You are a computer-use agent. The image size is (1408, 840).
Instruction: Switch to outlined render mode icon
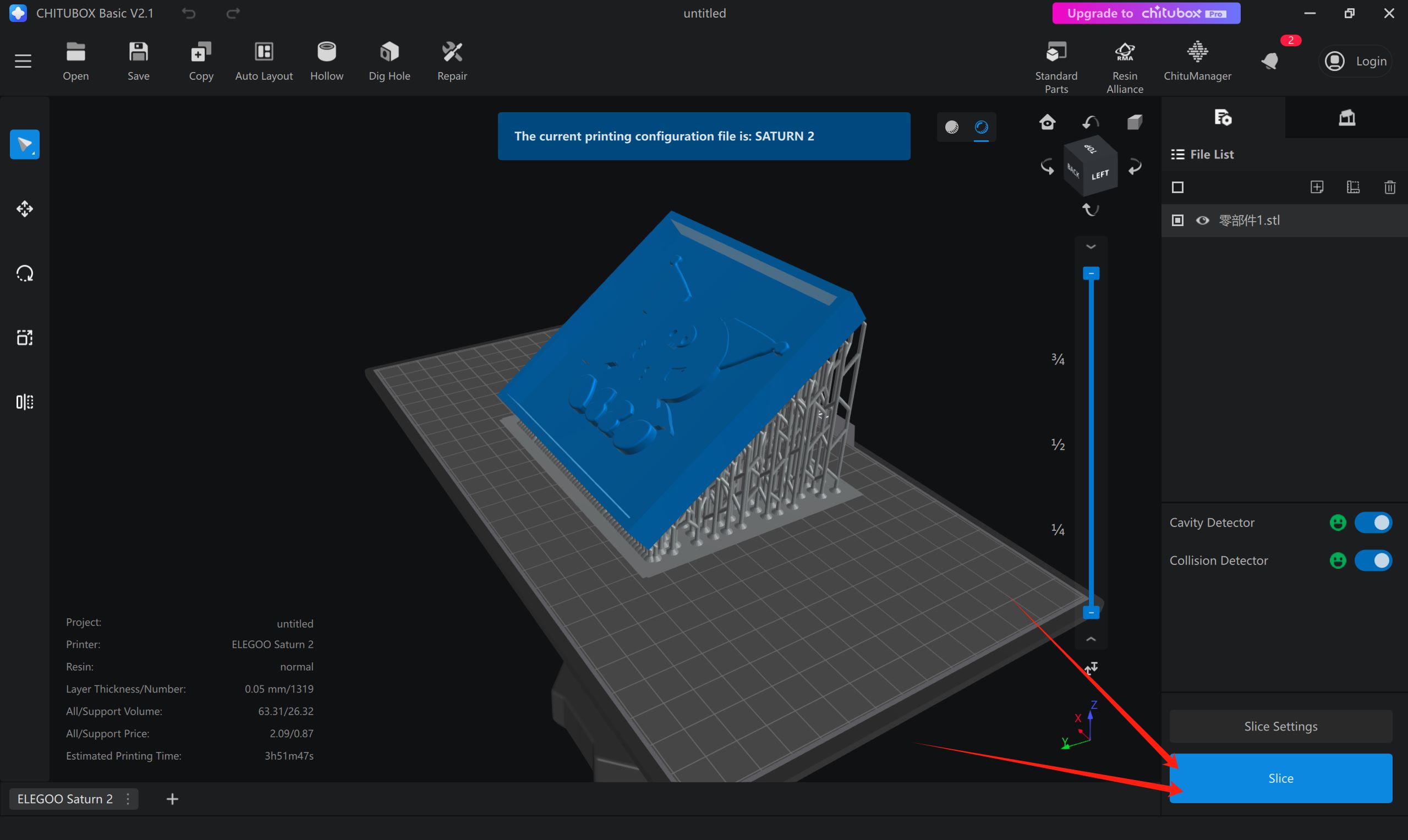(981, 127)
